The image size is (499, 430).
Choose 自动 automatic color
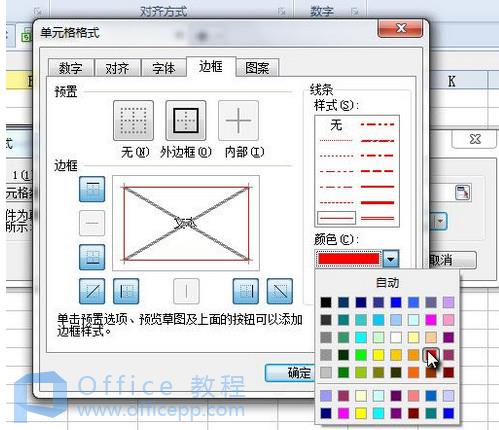[x=387, y=283]
